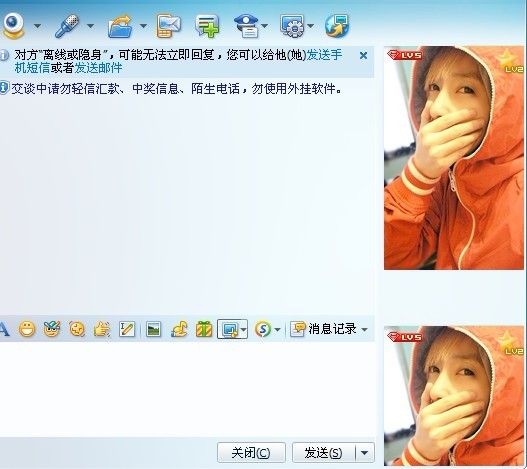Expand the 消息记录 dropdown arrow
Screen dimensions: 527x469
click(x=365, y=329)
